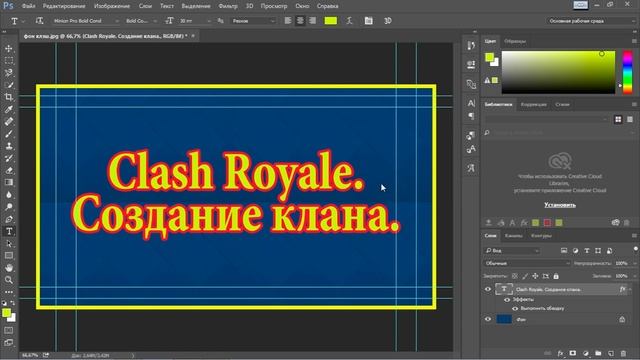Toggle lock image pixels brush icon
The width and height of the screenshot is (640, 360).
click(x=525, y=276)
